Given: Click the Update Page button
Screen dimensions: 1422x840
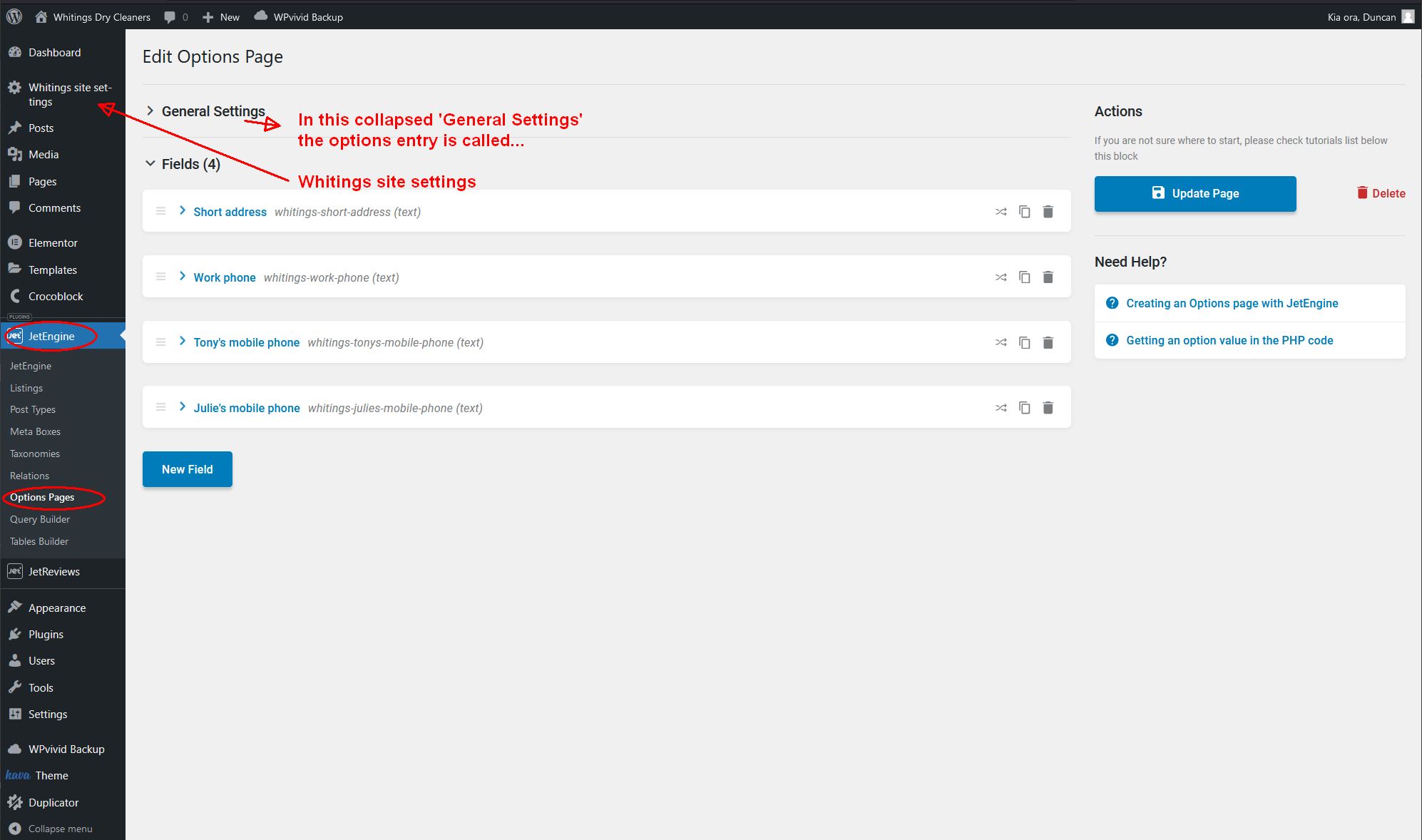Looking at the screenshot, I should [1195, 193].
